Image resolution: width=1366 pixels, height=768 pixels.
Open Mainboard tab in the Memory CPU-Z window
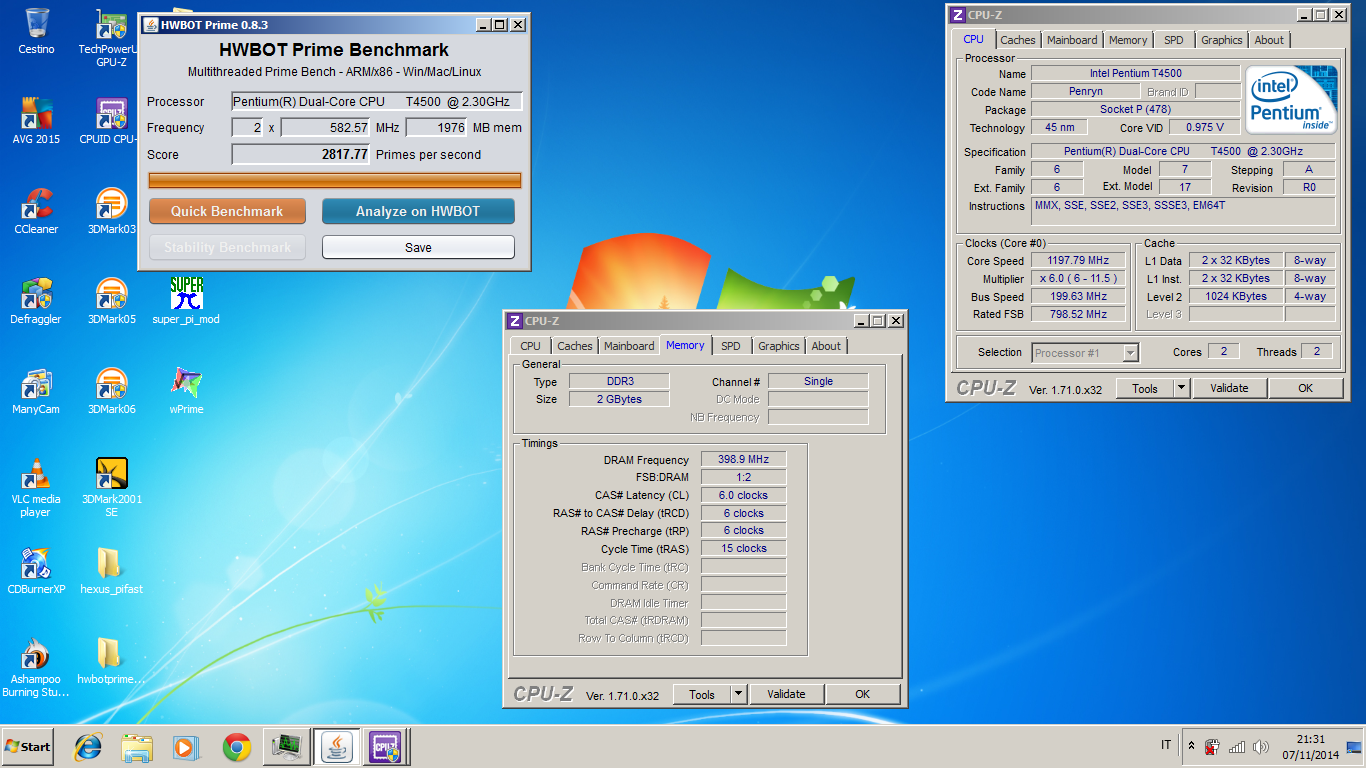pyautogui.click(x=629, y=346)
